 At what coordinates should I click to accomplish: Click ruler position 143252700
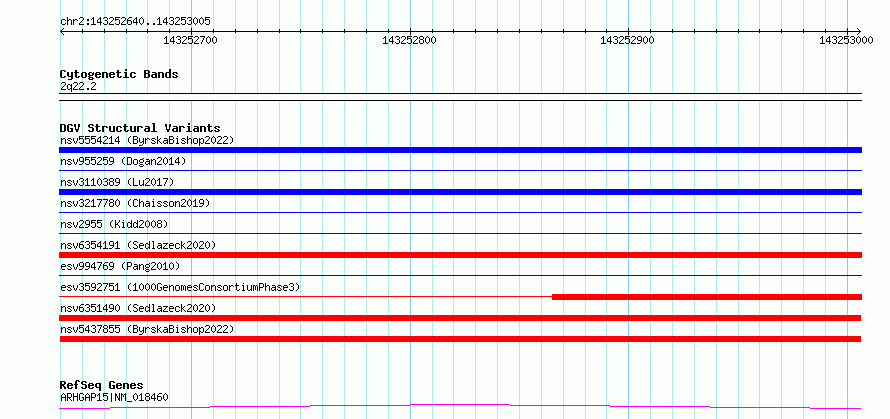pyautogui.click(x=190, y=40)
